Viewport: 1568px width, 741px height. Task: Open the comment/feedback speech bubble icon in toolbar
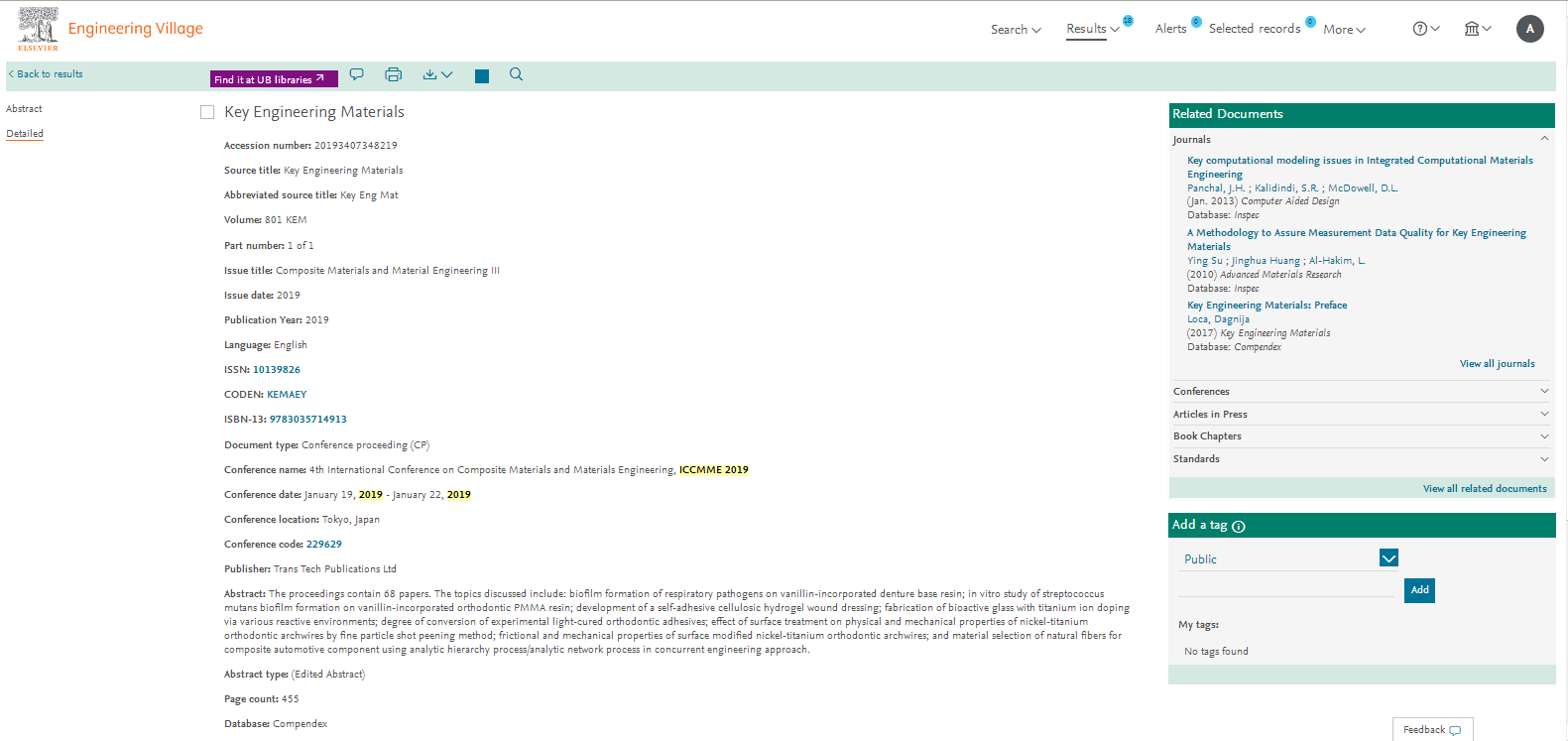(357, 74)
